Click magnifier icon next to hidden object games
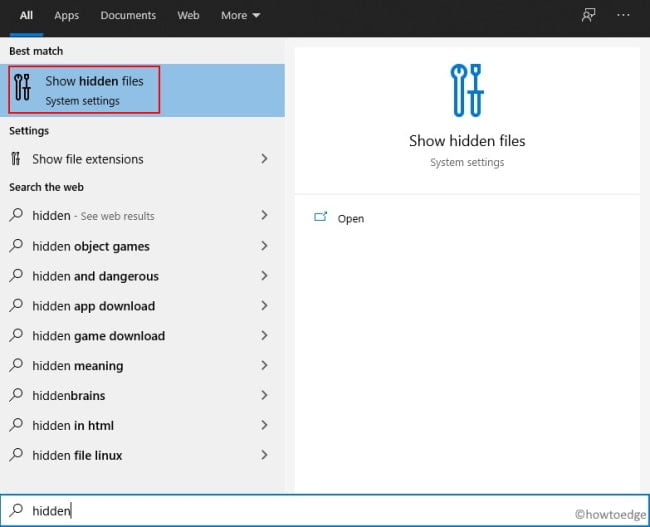 pyautogui.click(x=16, y=246)
